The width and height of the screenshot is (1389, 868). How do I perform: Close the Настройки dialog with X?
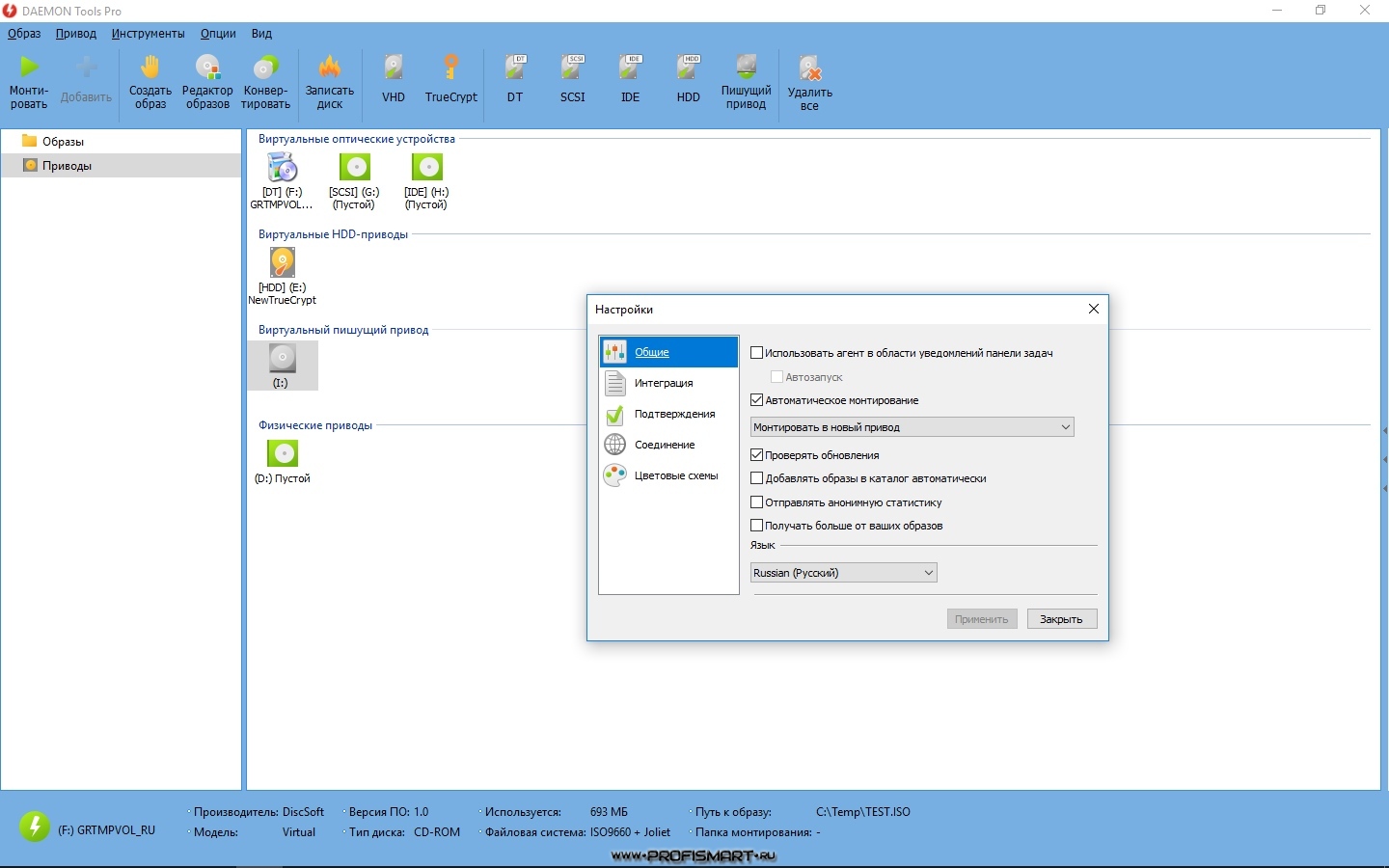pos(1093,309)
